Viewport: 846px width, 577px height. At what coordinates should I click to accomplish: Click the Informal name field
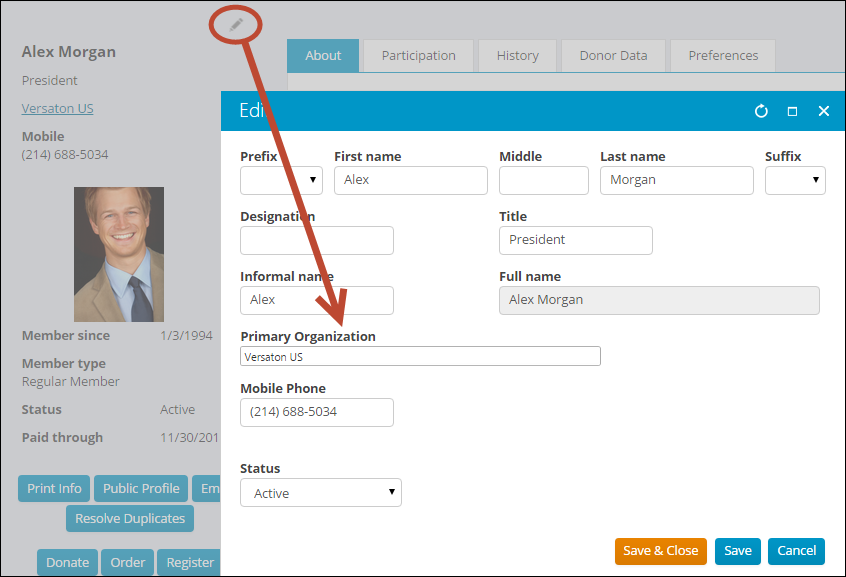(x=317, y=300)
